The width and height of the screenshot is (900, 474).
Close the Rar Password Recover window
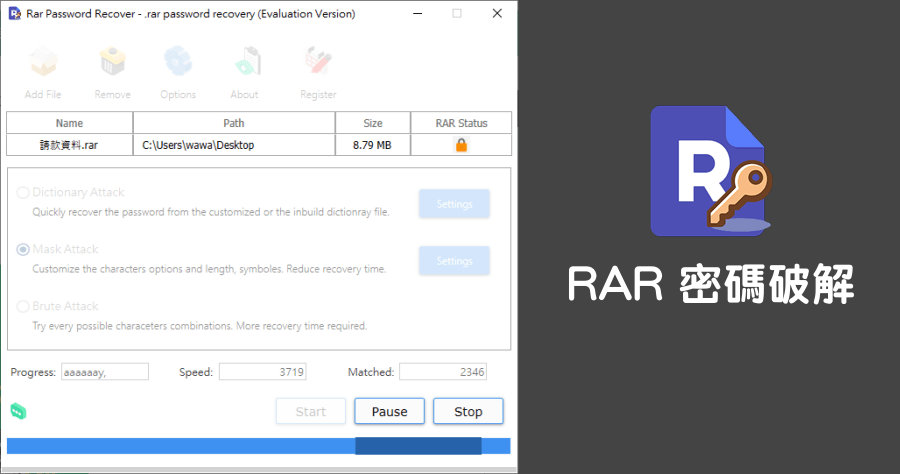[497, 14]
